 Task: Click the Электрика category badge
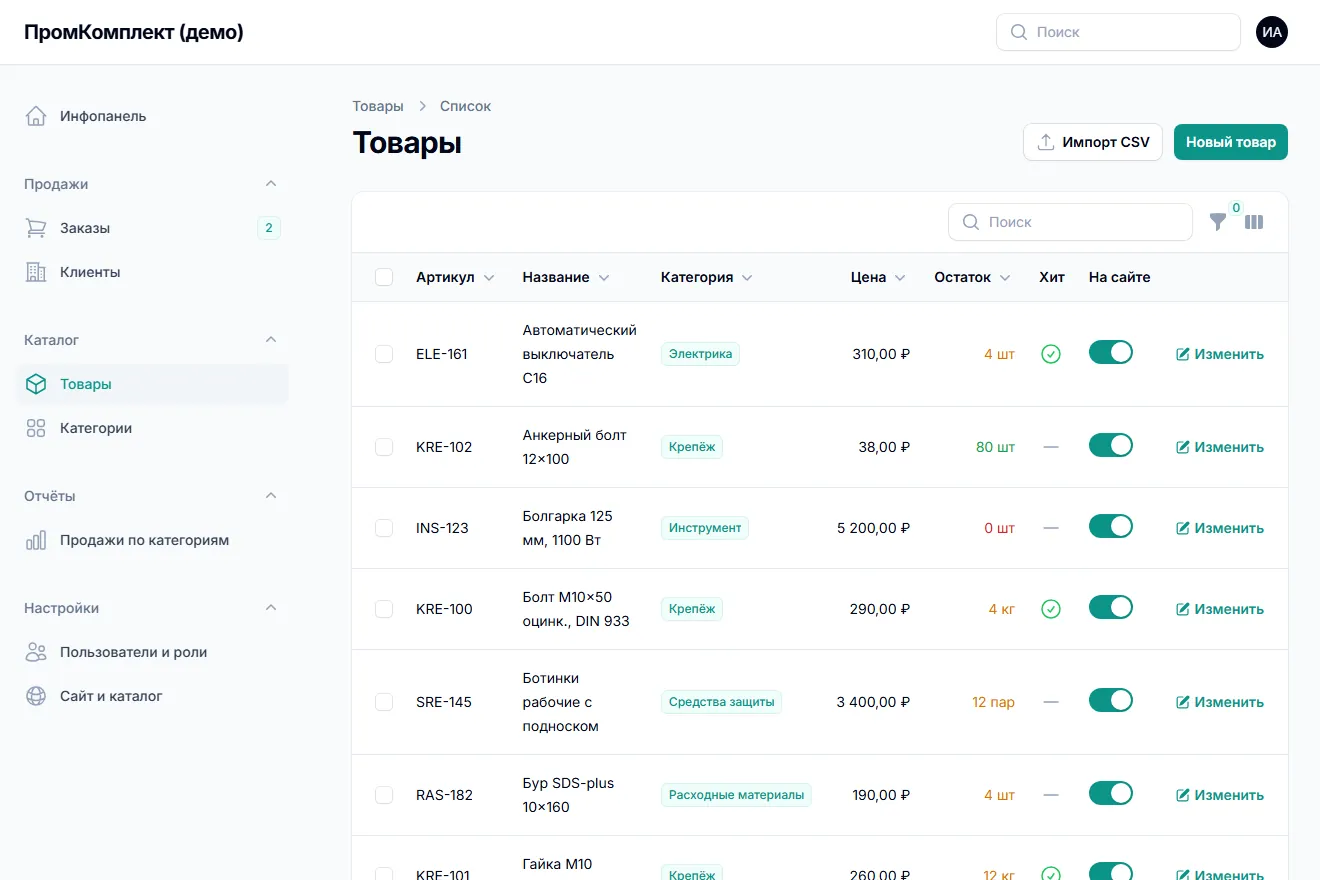[x=700, y=354]
